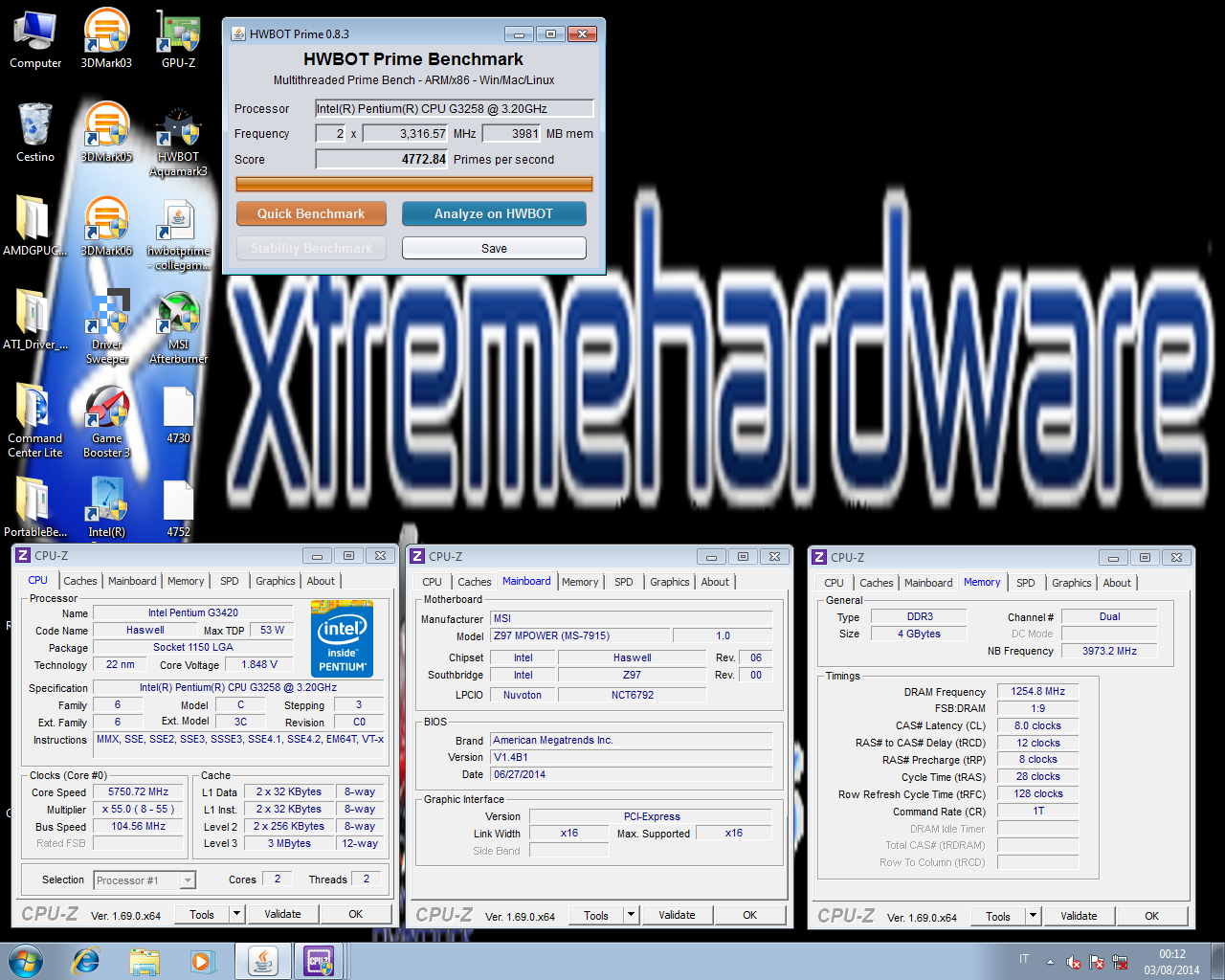Launch Driver Sweeper from the desktop
Screen dimensions: 1225x980
coord(106,327)
